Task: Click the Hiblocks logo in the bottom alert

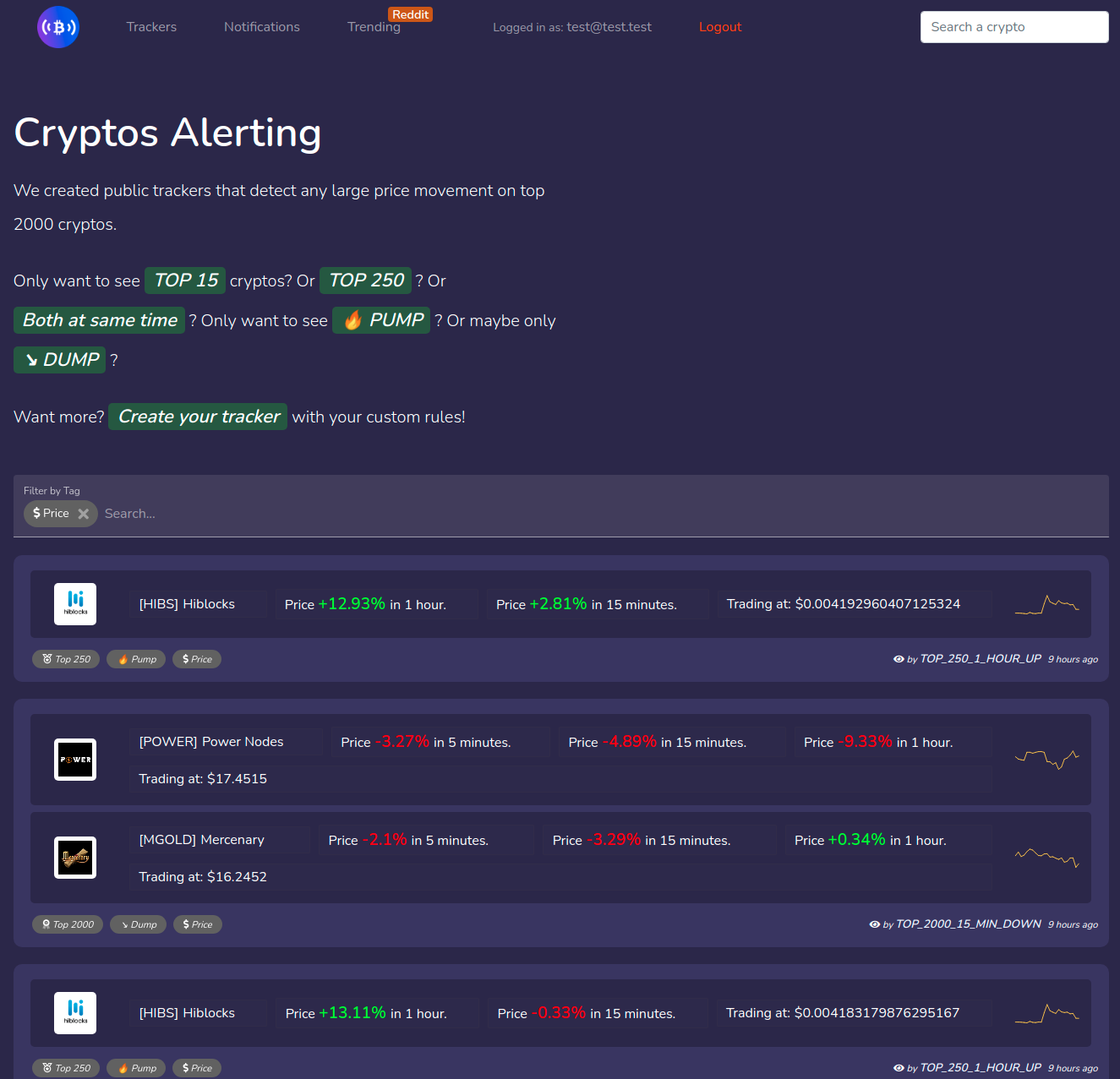Action: 74,1012
